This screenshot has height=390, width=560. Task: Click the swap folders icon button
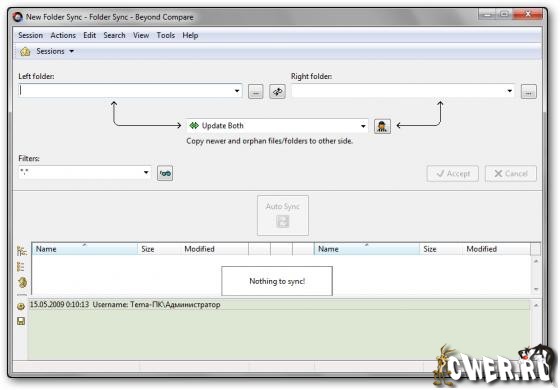(277, 91)
